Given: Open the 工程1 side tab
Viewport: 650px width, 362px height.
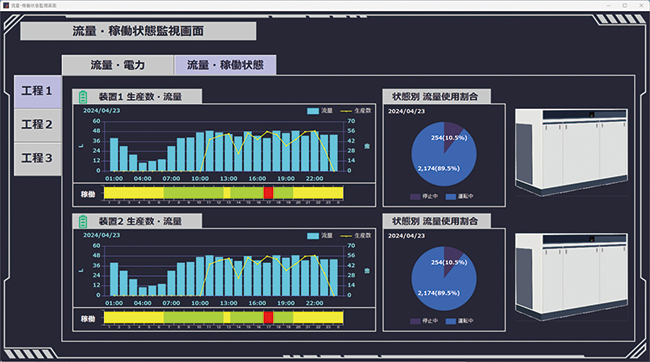Looking at the screenshot, I should tap(37, 92).
